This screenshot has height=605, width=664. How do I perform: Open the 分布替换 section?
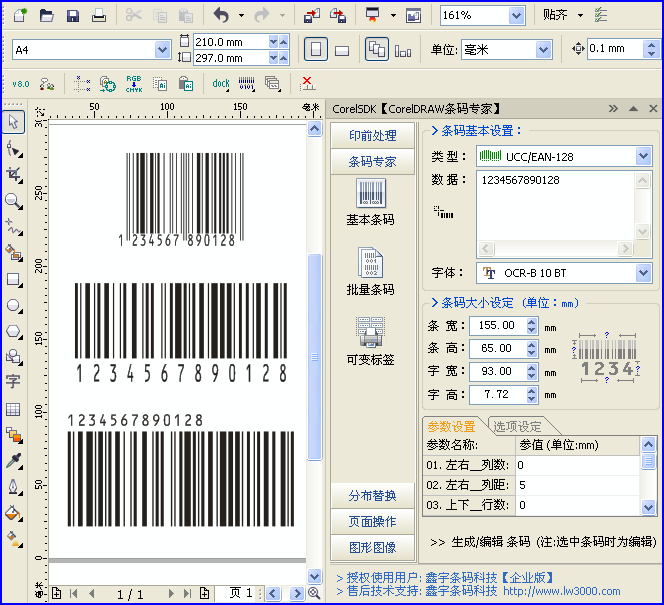pos(372,496)
